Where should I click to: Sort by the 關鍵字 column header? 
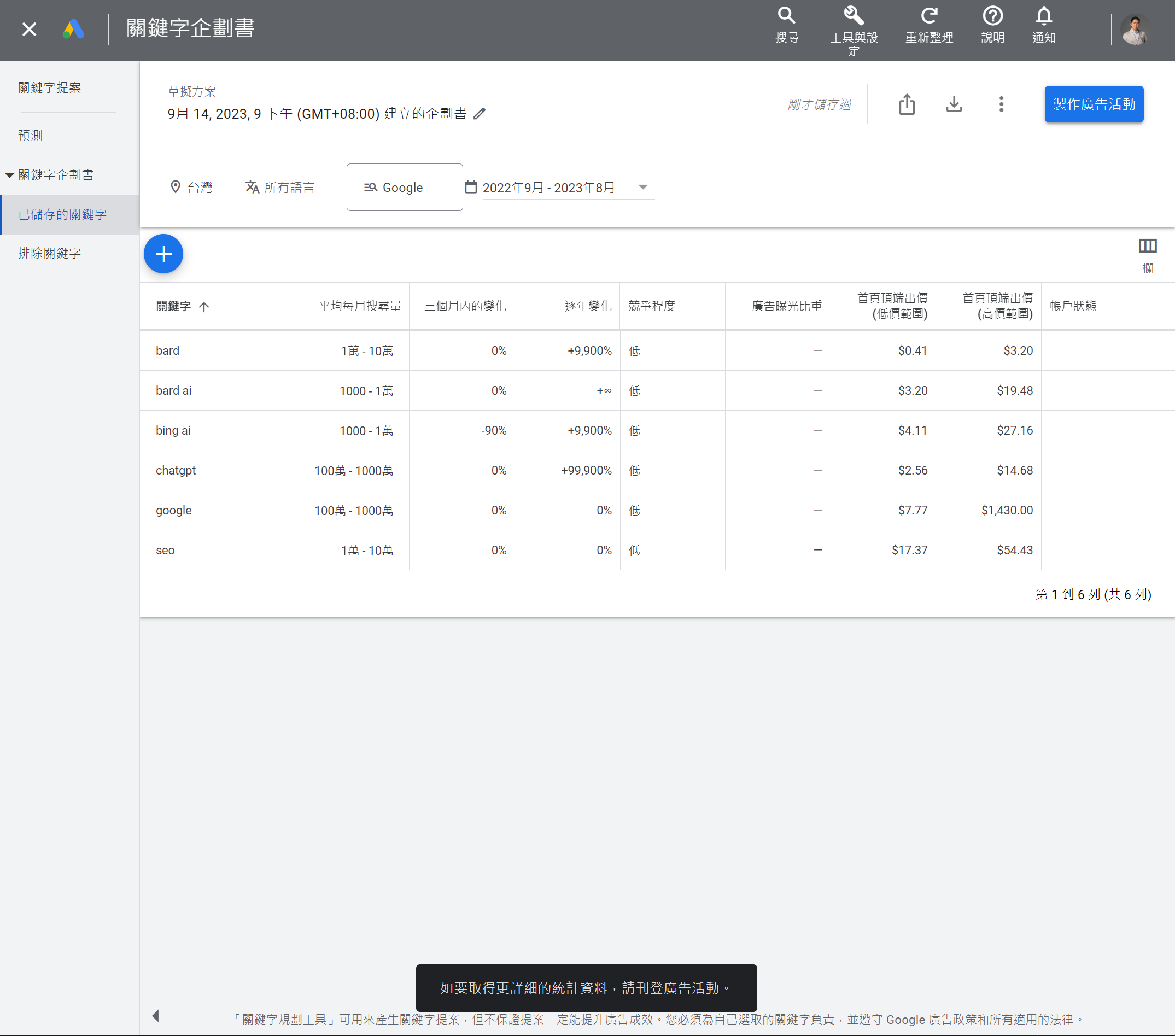pyautogui.click(x=174, y=307)
